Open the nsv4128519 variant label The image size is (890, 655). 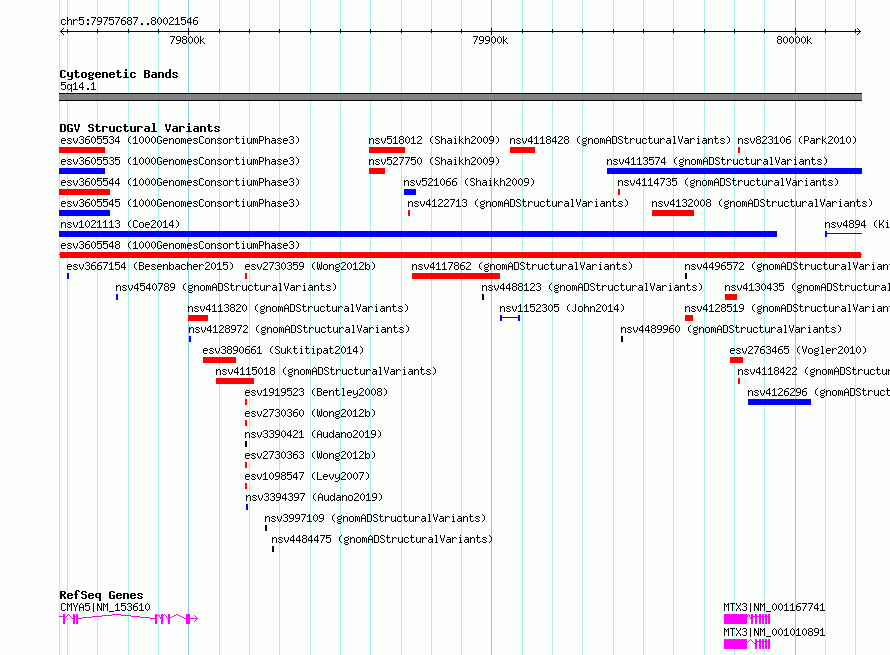pyautogui.click(x=787, y=308)
